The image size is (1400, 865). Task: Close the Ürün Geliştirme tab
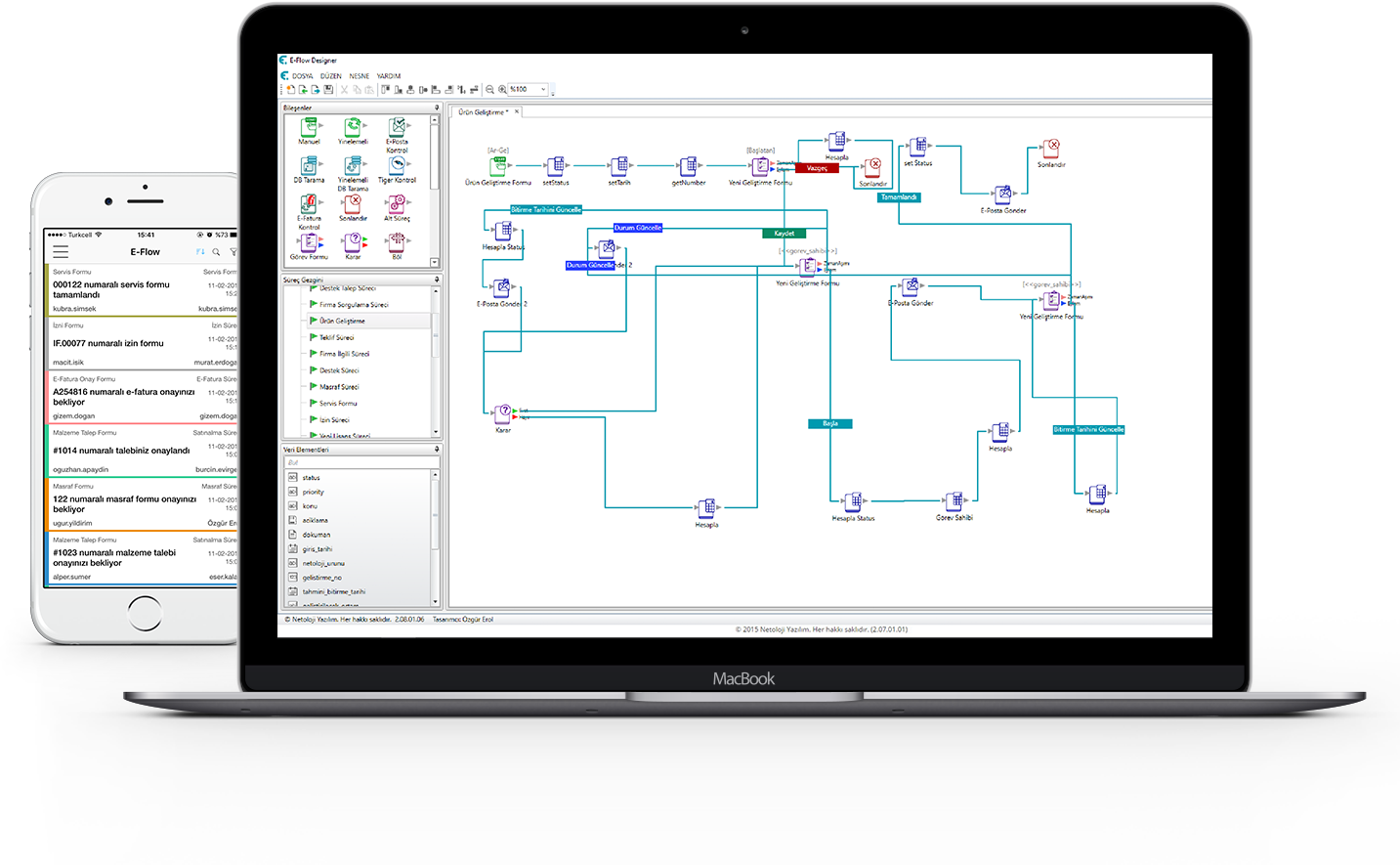point(518,111)
